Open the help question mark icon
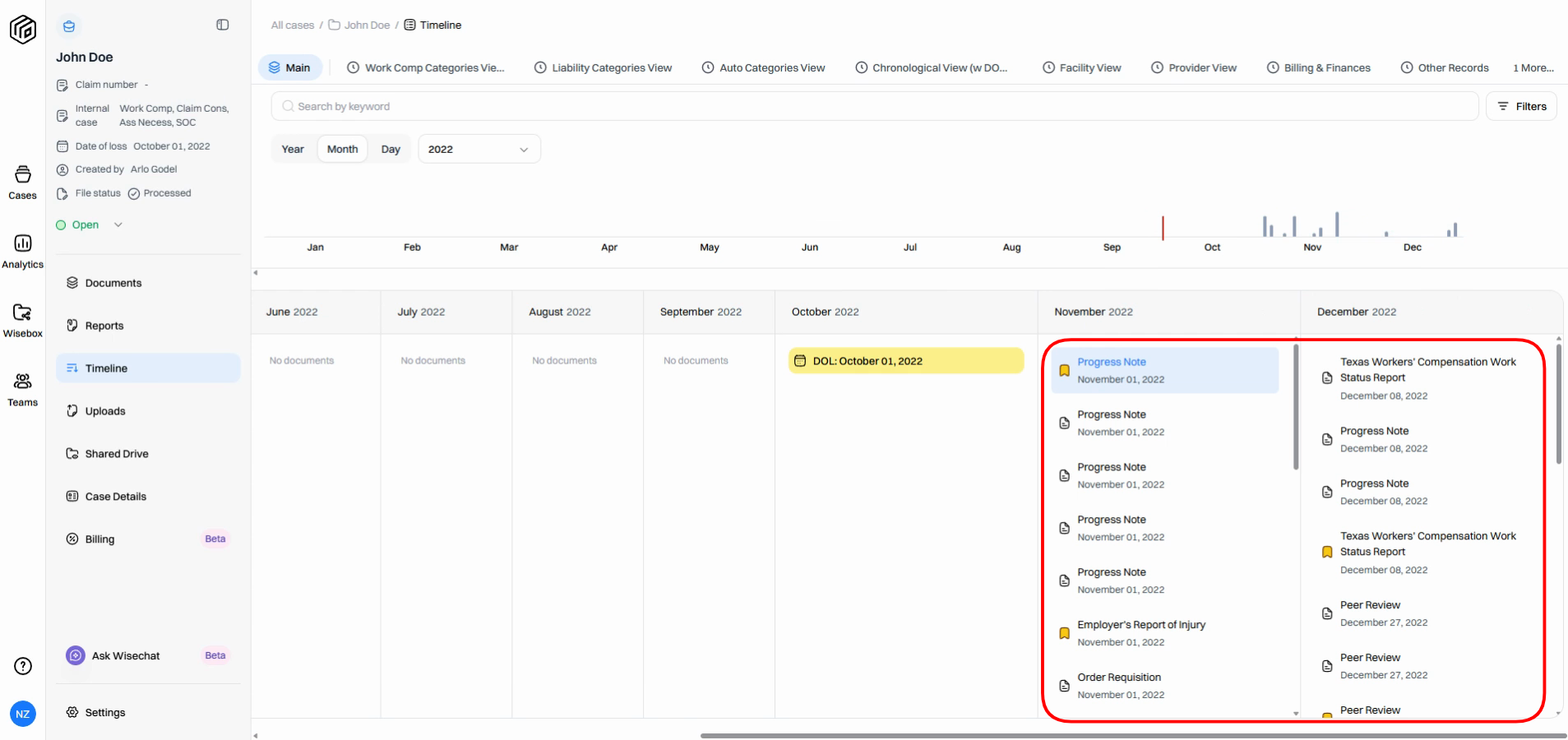Viewport: 1568px width, 740px height. (23, 666)
